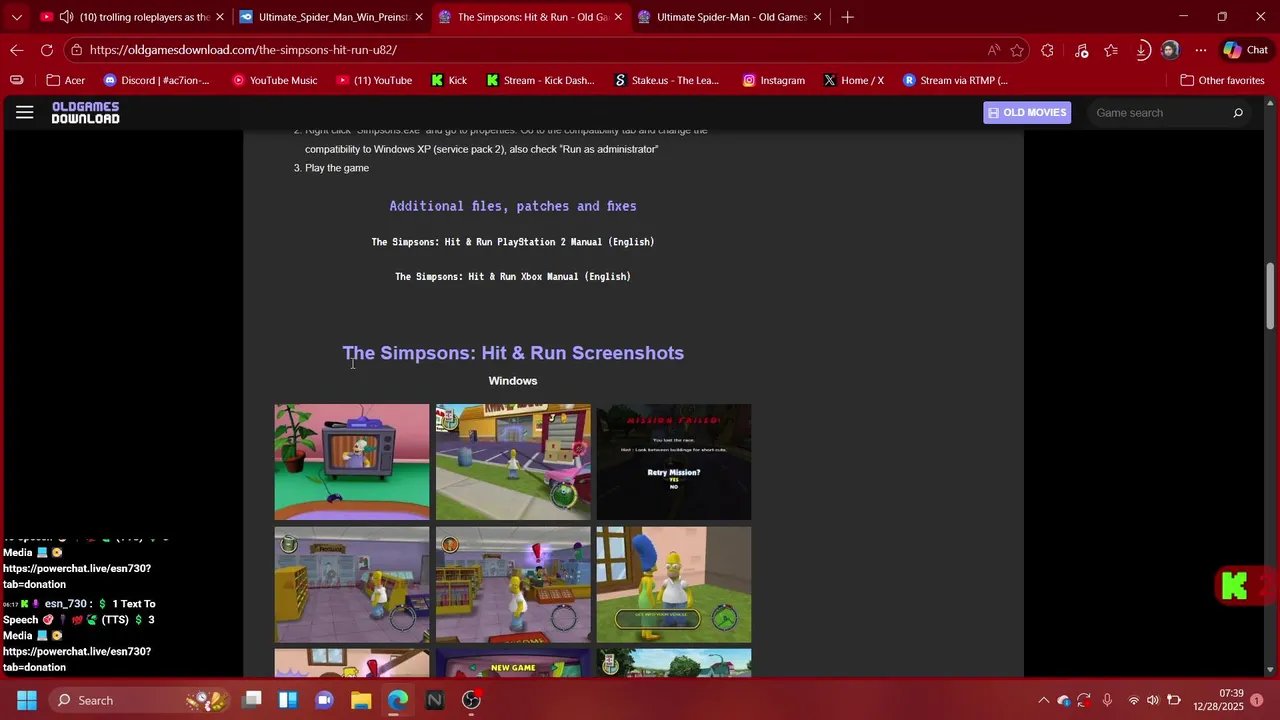Screen dimensions: 1280x720
Task: Click the page vertical scrollbar thumb
Action: [1271, 295]
